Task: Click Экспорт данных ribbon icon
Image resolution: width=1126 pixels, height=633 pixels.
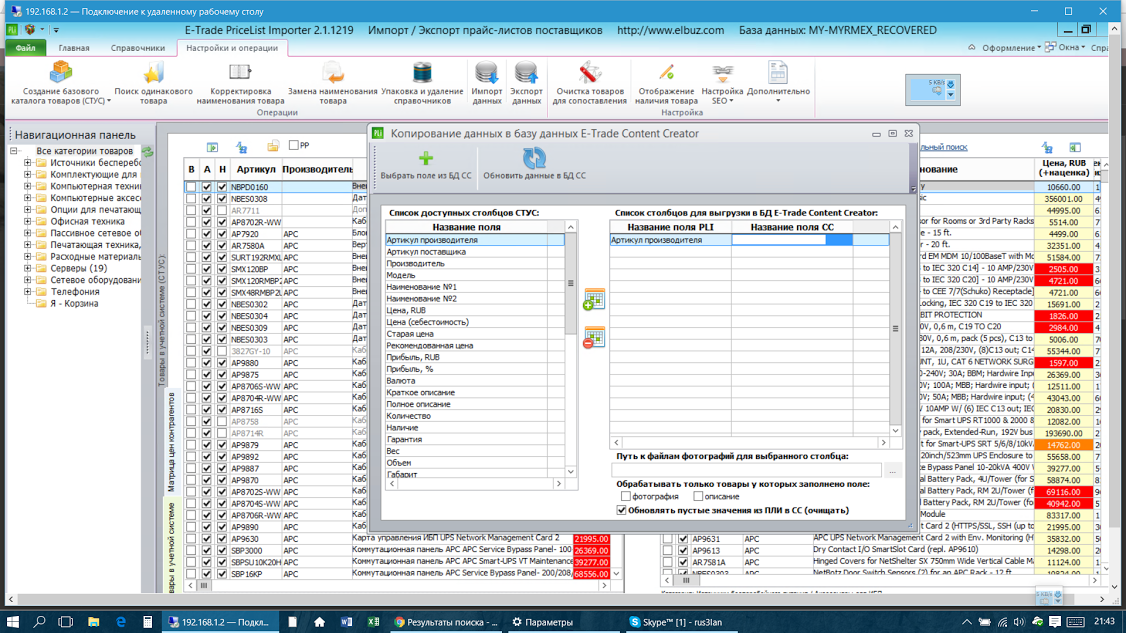Action: [526, 83]
